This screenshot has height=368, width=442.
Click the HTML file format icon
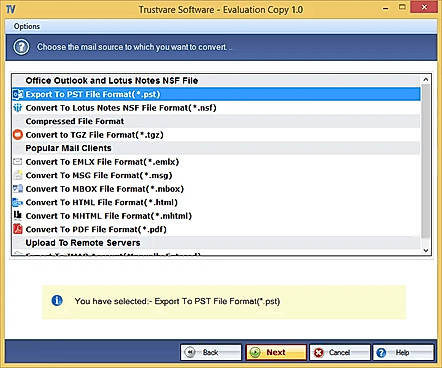pyautogui.click(x=18, y=202)
